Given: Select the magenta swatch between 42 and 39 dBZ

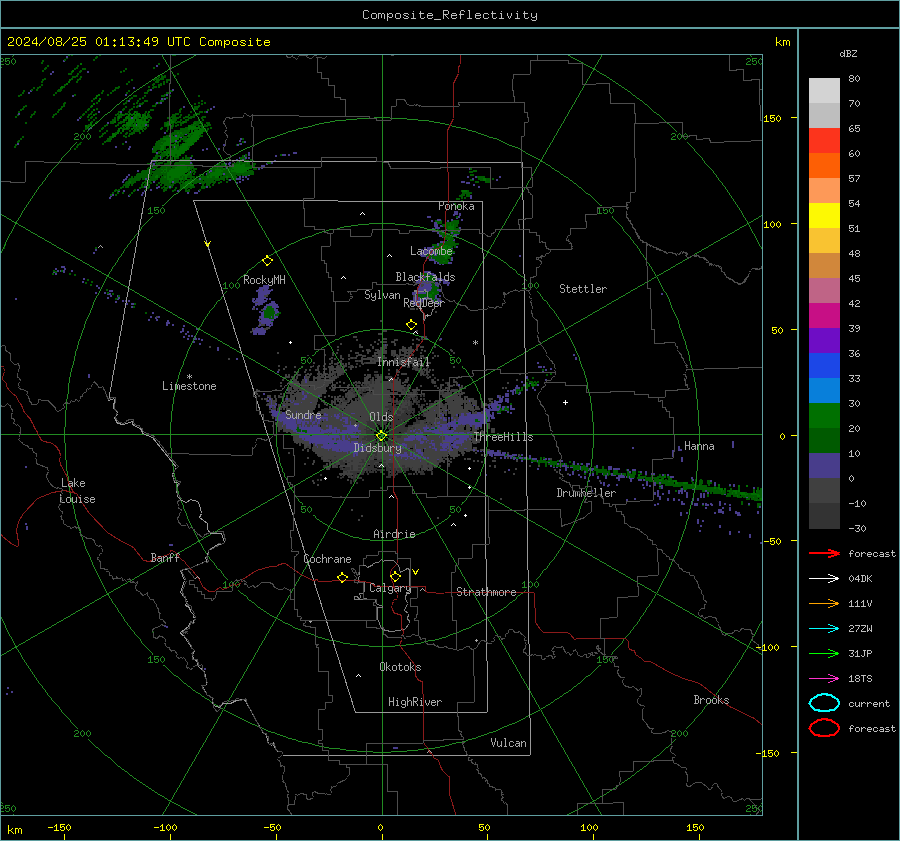Looking at the screenshot, I should pyautogui.click(x=824, y=315).
